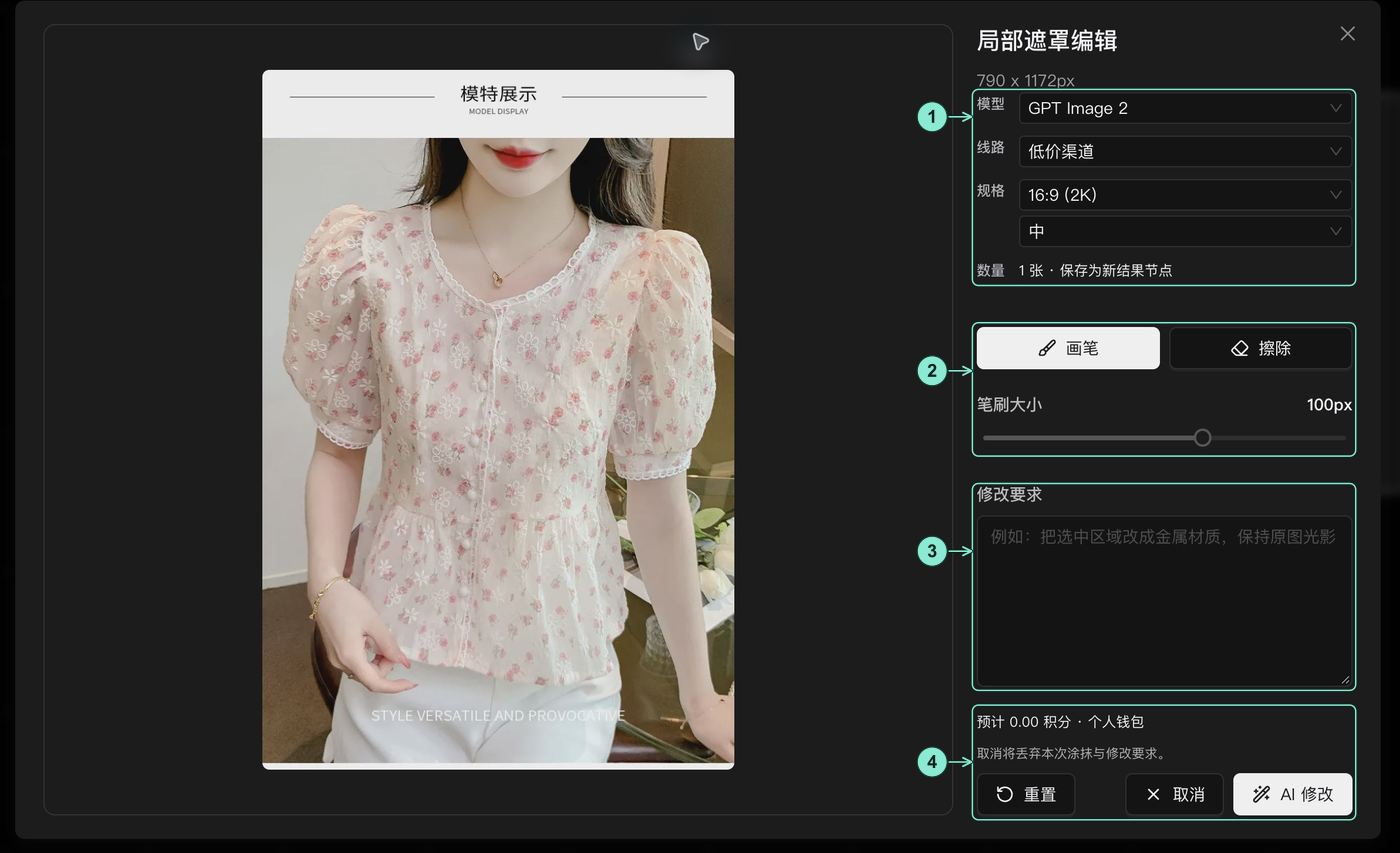Image resolution: width=1400 pixels, height=853 pixels.
Task: Click the 预计 0.00 积分 · 个人钱包 text
Action: 1060,722
